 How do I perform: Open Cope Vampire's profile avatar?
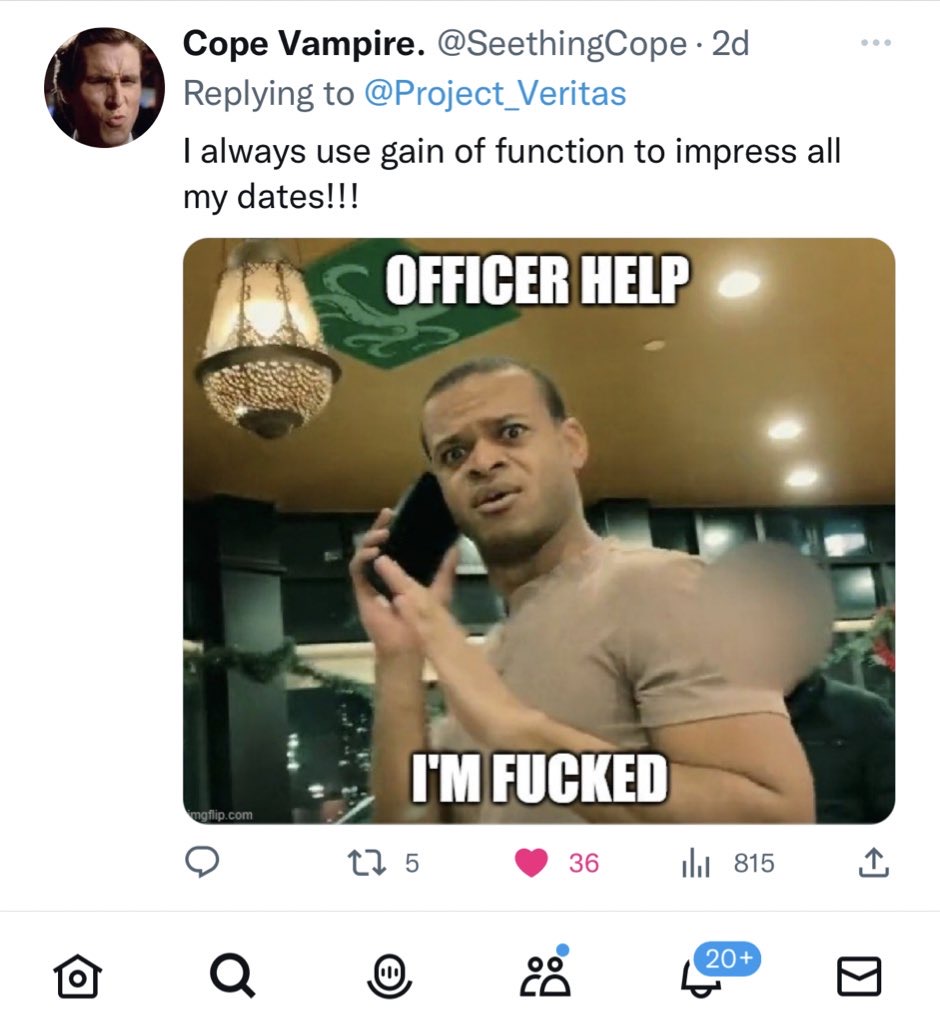(x=104, y=88)
